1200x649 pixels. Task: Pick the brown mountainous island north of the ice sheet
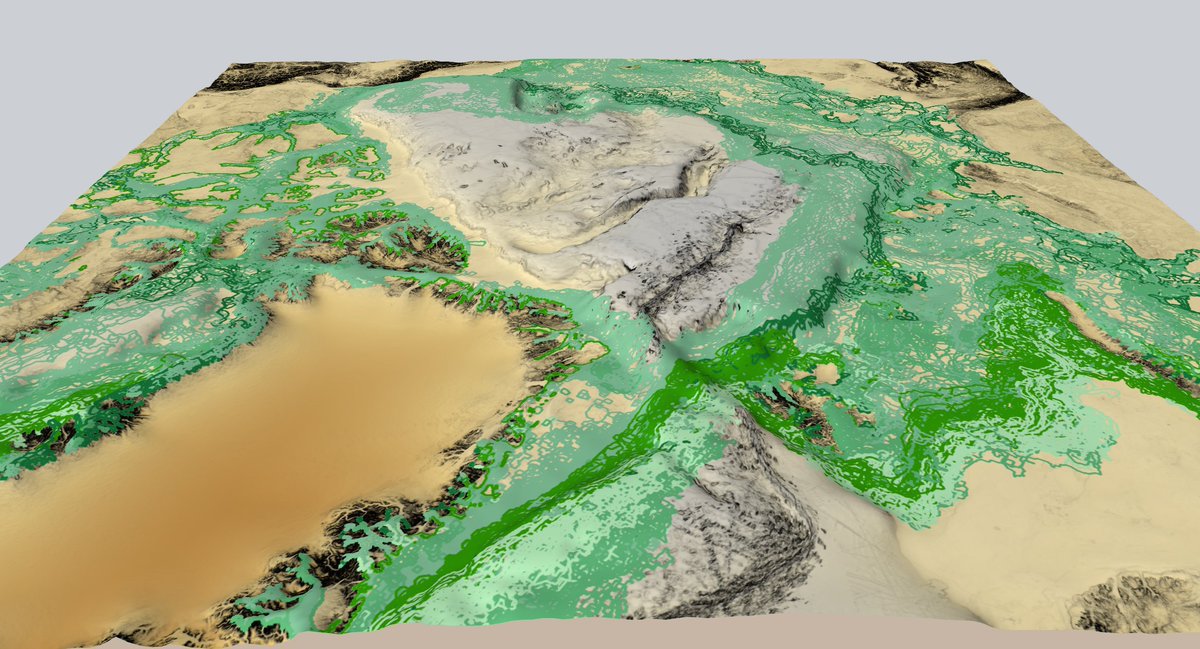(x=400, y=240)
